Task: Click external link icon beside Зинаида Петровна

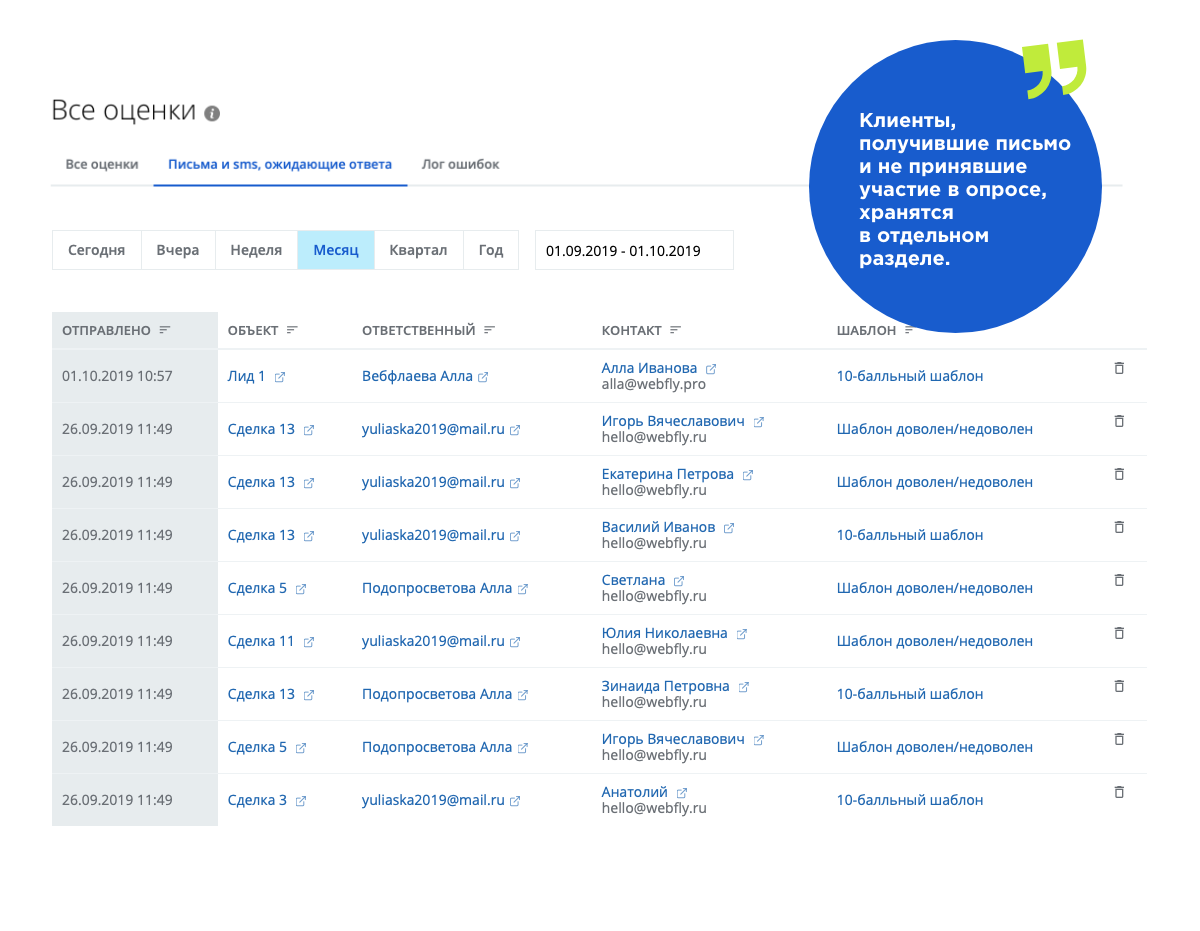Action: coord(743,687)
